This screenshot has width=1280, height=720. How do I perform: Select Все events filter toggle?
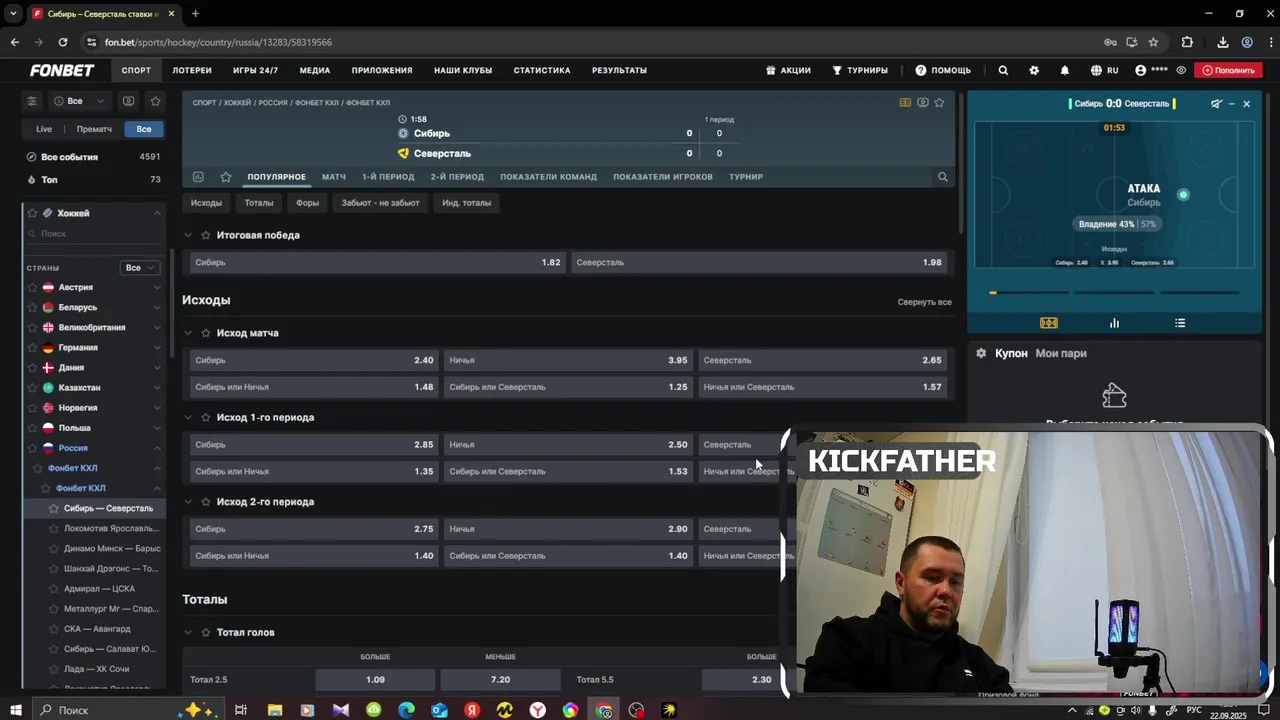click(x=144, y=129)
